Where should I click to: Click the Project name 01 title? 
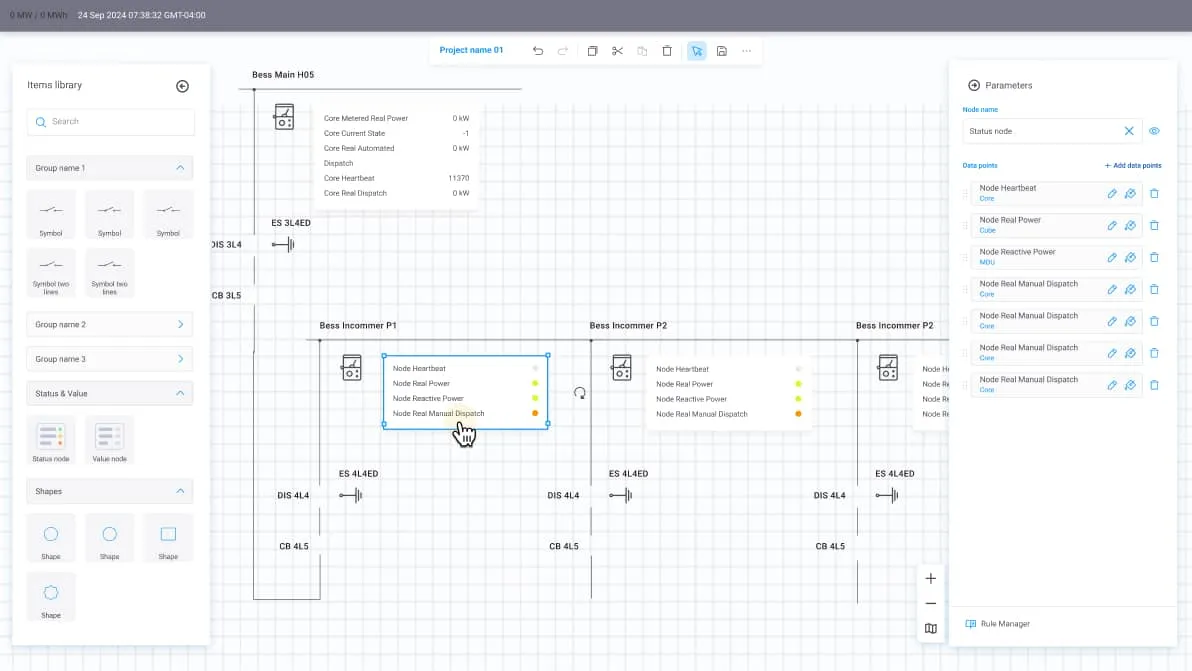[471, 50]
